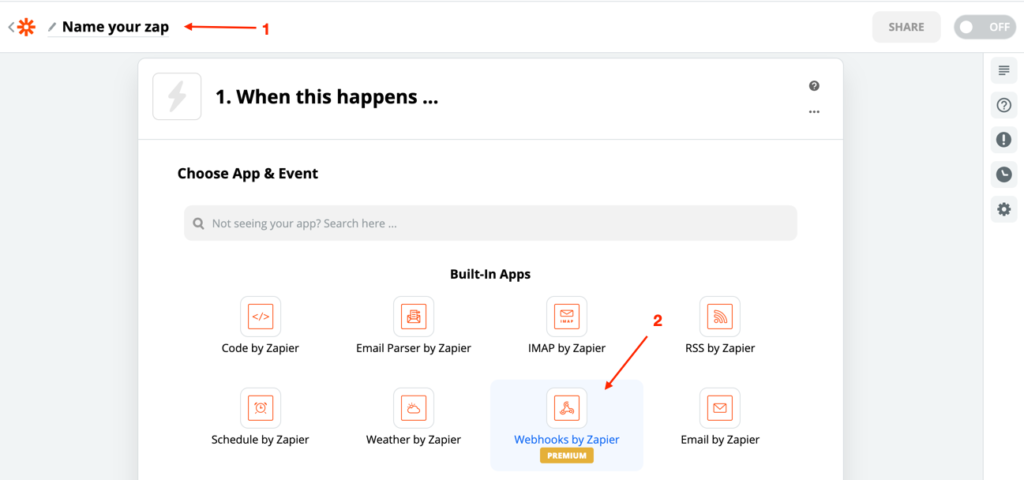Open the settings gear icon in sidebar
The image size is (1024, 480).
[1004, 209]
